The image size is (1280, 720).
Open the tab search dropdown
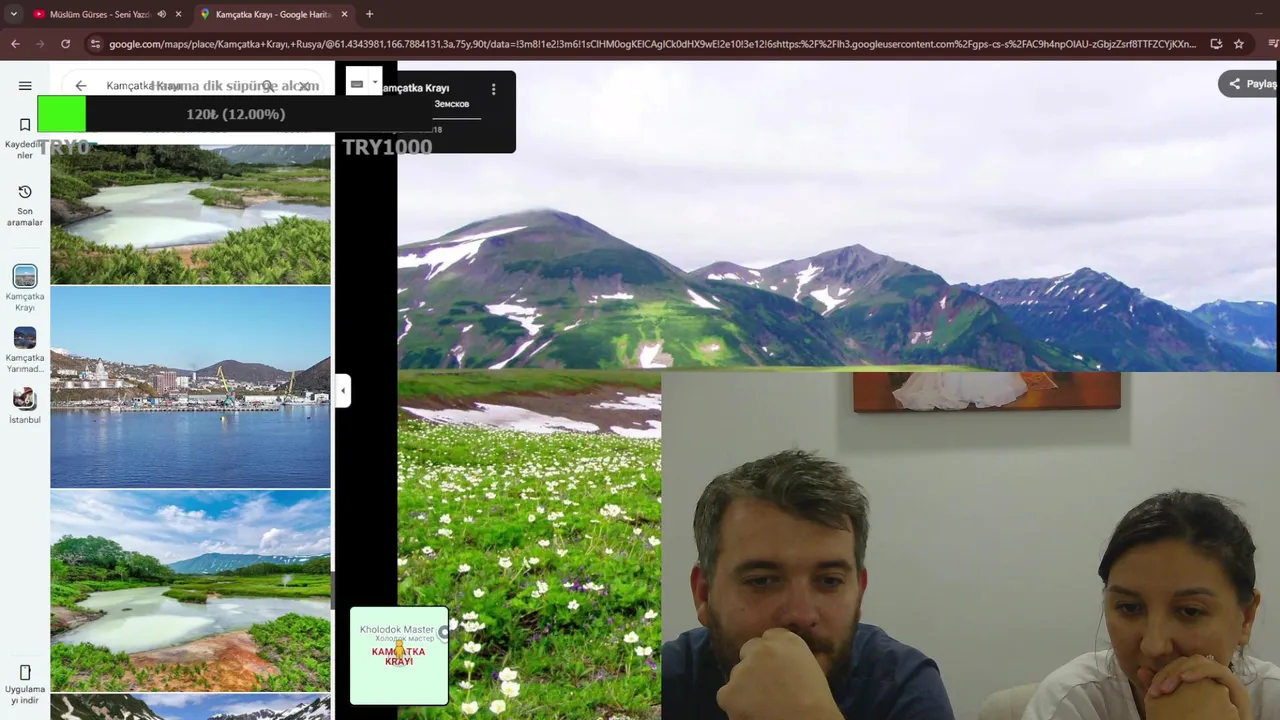tap(13, 14)
